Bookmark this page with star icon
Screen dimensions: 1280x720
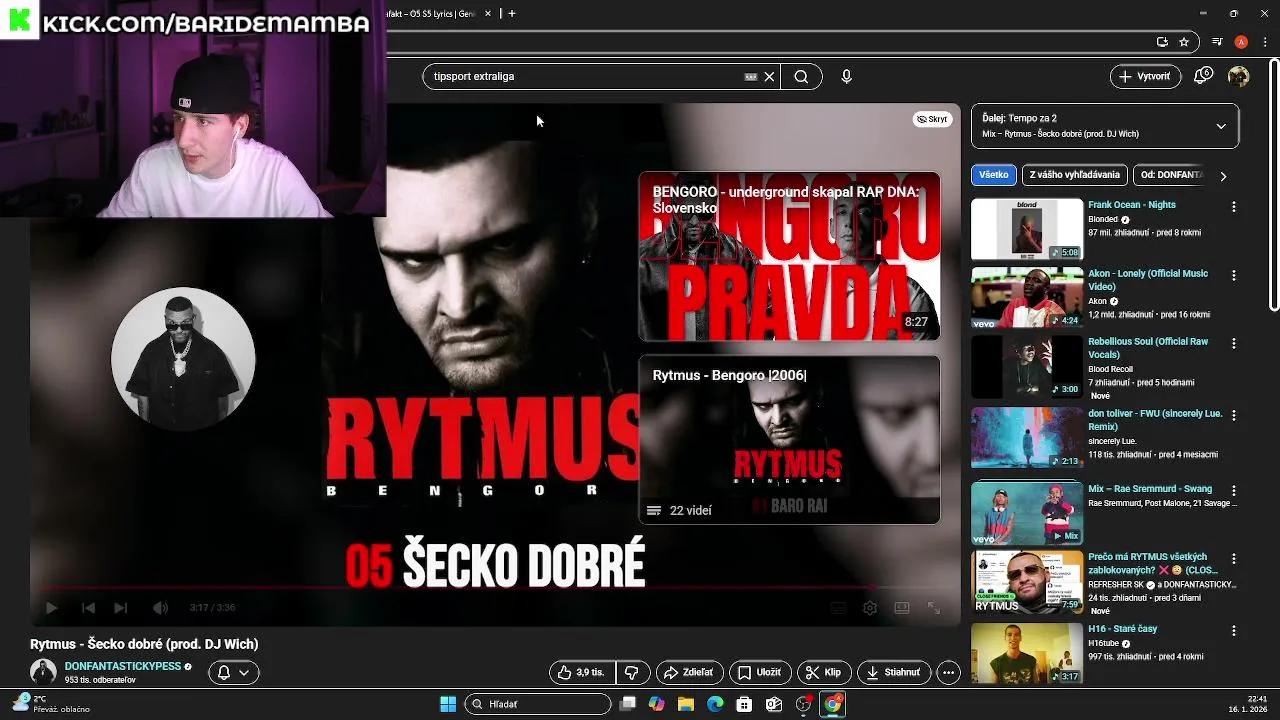[1184, 42]
